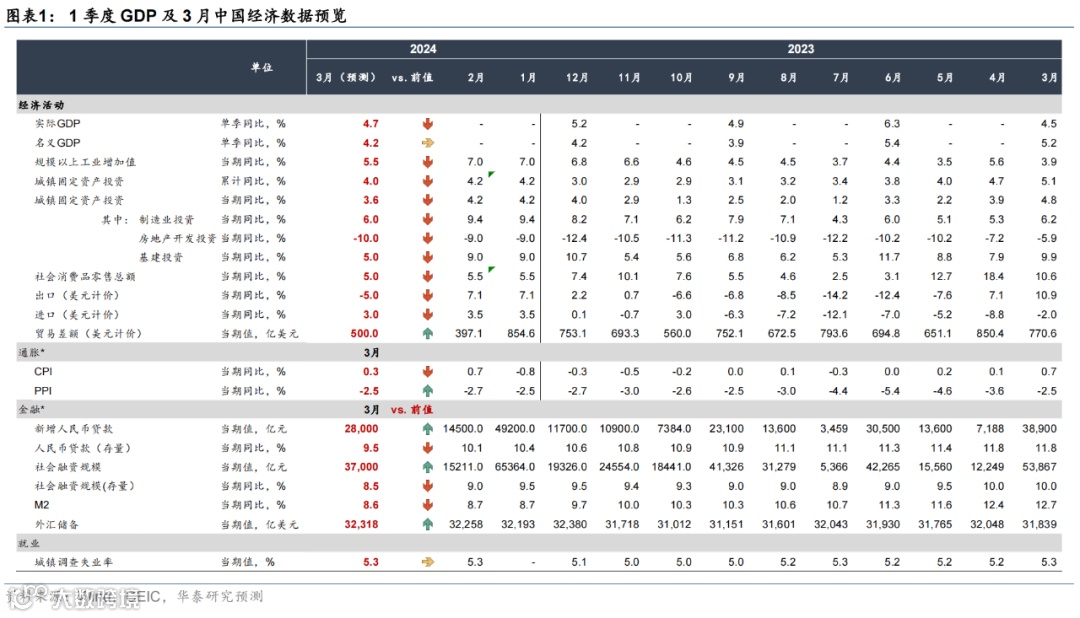Click the 实际GDP row label
This screenshot has width=1080, height=618.
(58, 124)
